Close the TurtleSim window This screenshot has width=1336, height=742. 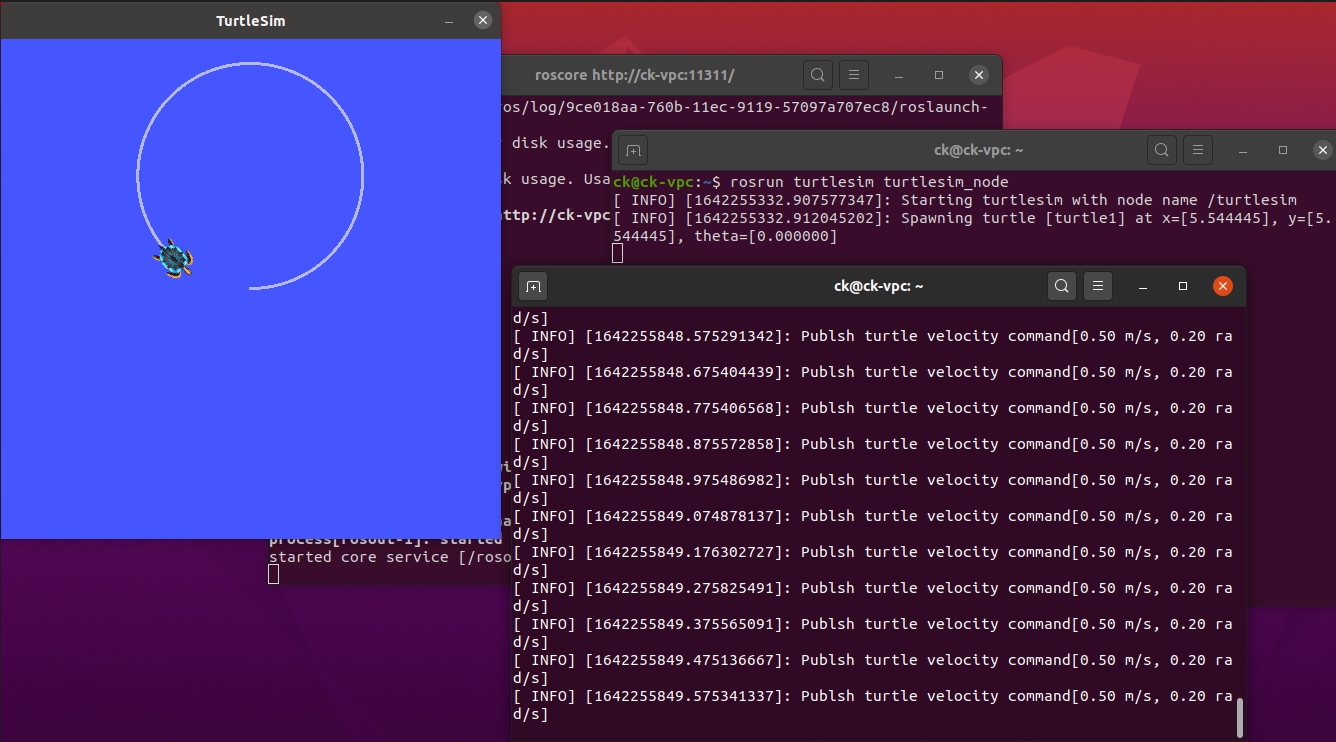(483, 20)
